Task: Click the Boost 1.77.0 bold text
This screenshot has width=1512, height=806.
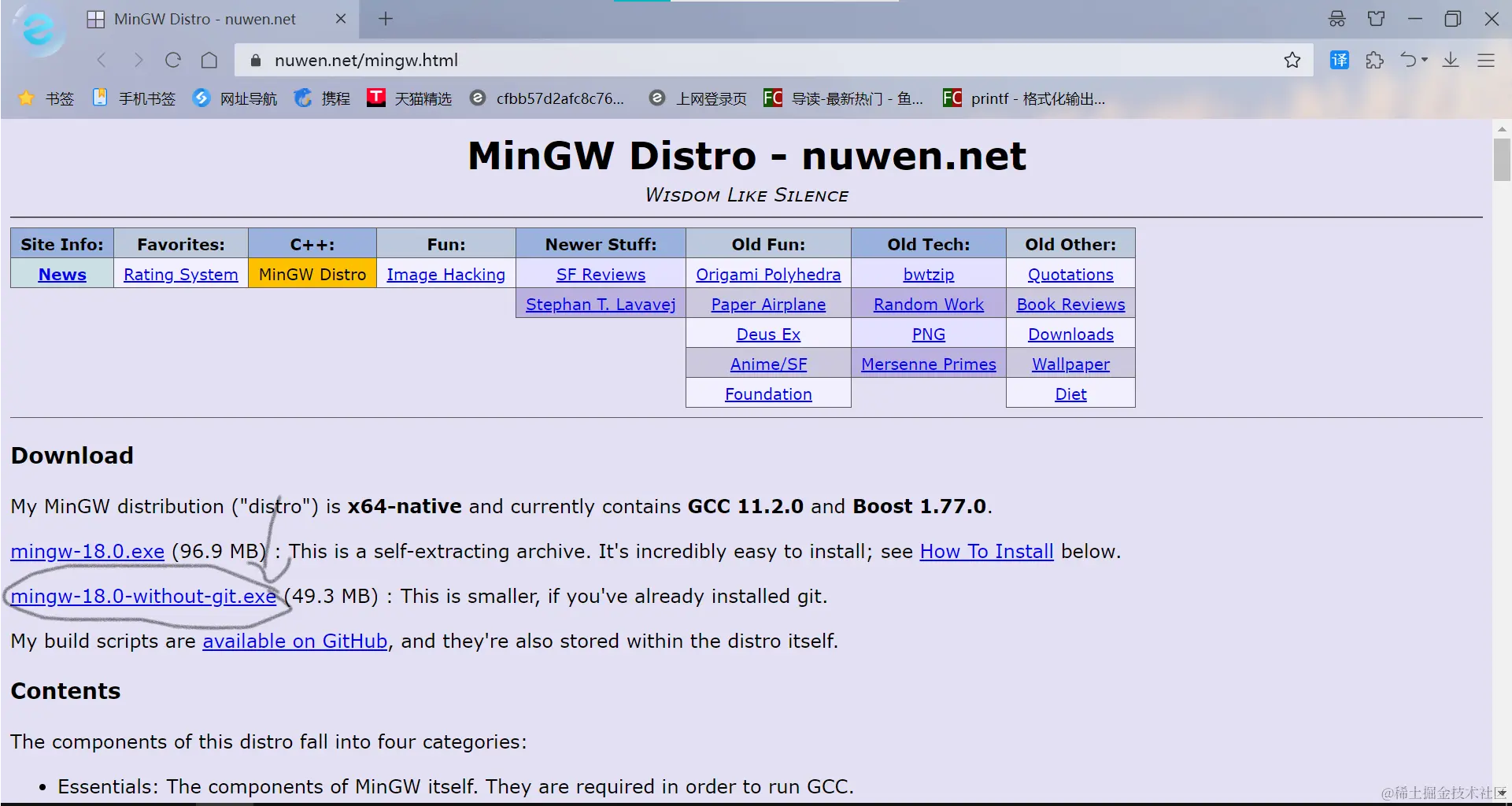Action: pyautogui.click(x=919, y=507)
